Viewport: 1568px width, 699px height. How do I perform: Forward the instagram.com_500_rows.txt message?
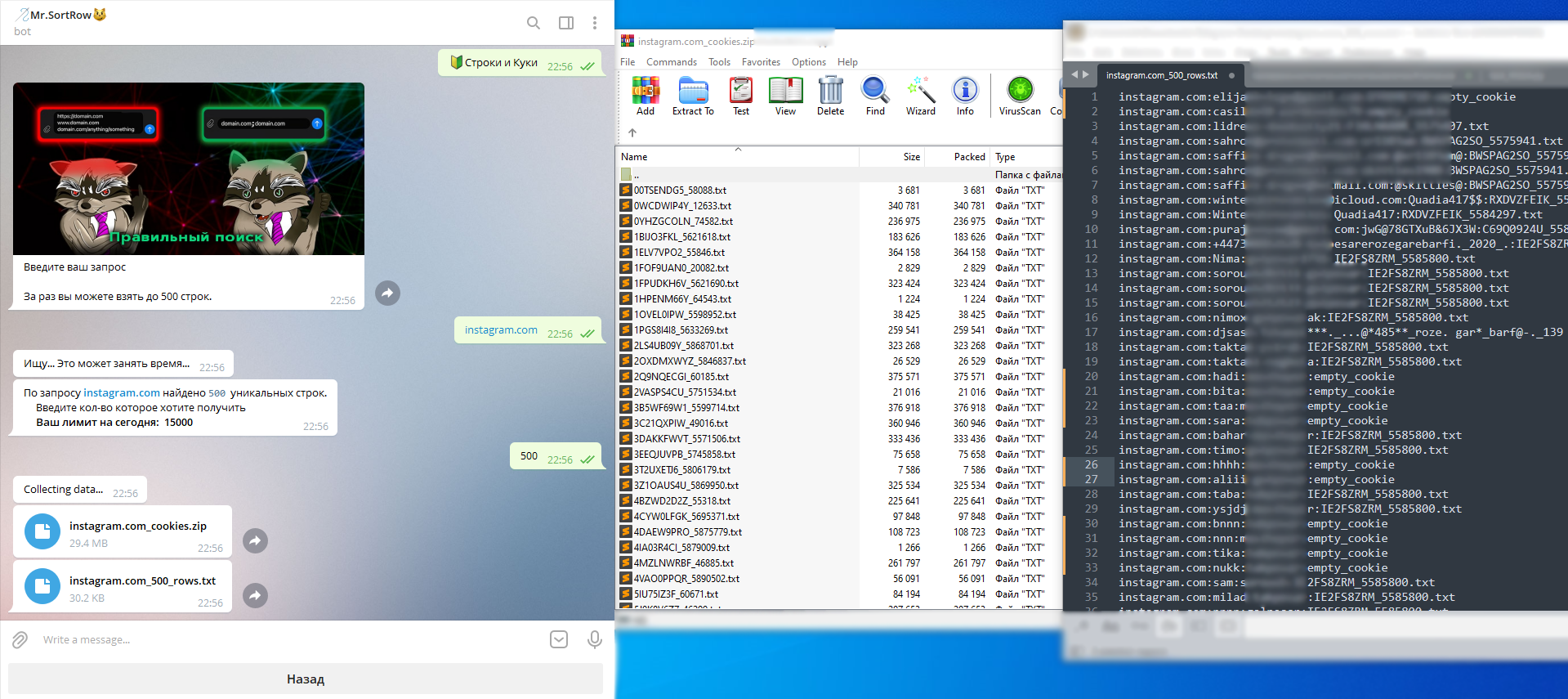coord(255,595)
